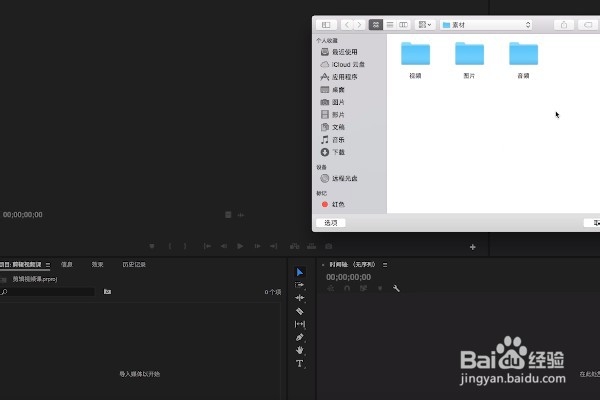Image resolution: width=600 pixels, height=400 pixels.
Task: Click the 选项 button in dialog
Action: [331, 223]
